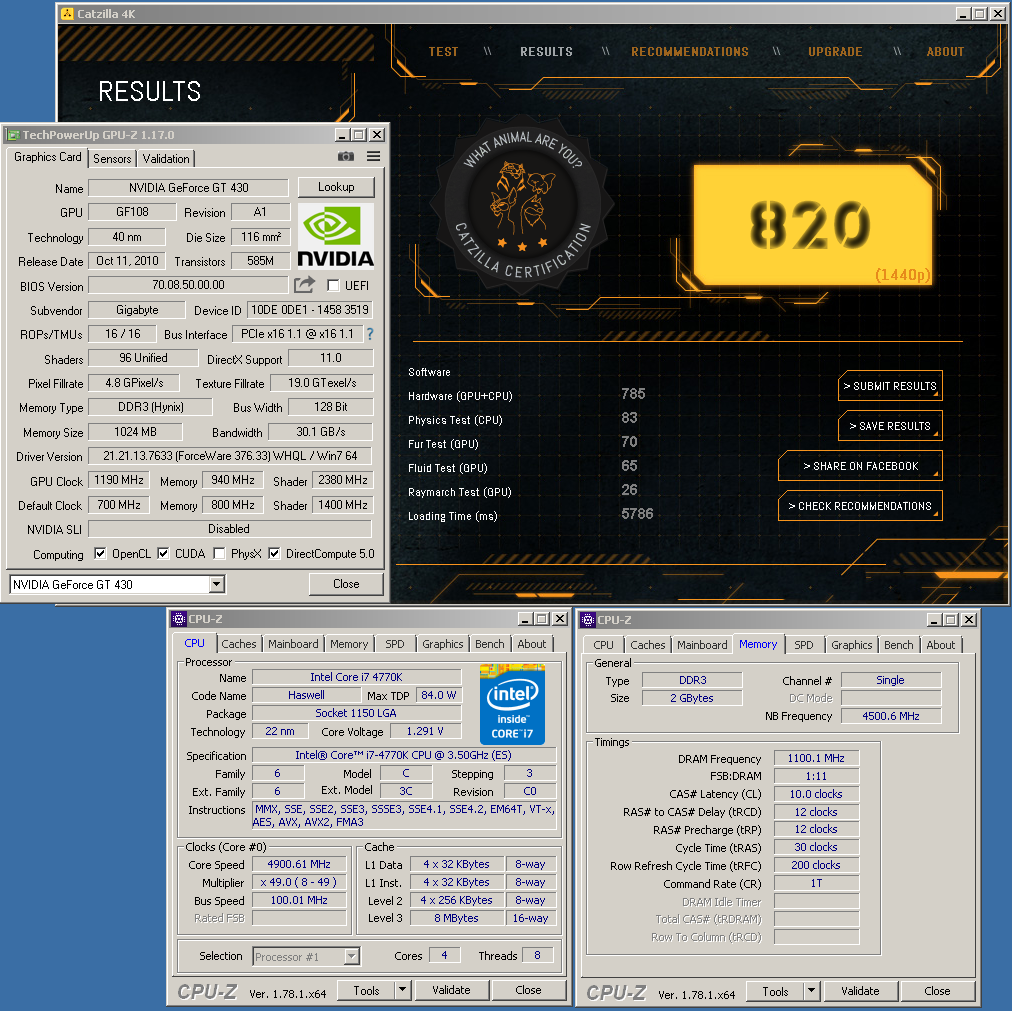Open the Memory tab in left CPU-Z
The width and height of the screenshot is (1012, 1011).
coord(349,644)
